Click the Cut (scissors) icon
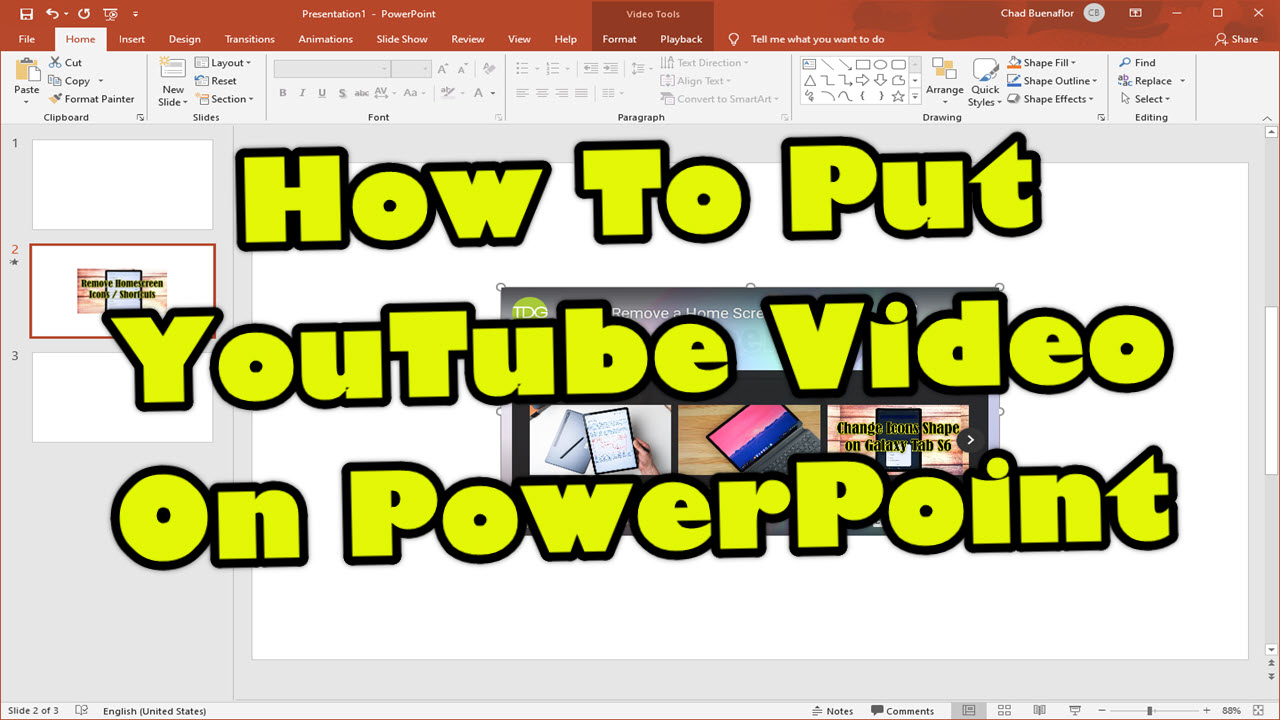This screenshot has width=1280, height=720. click(x=57, y=61)
